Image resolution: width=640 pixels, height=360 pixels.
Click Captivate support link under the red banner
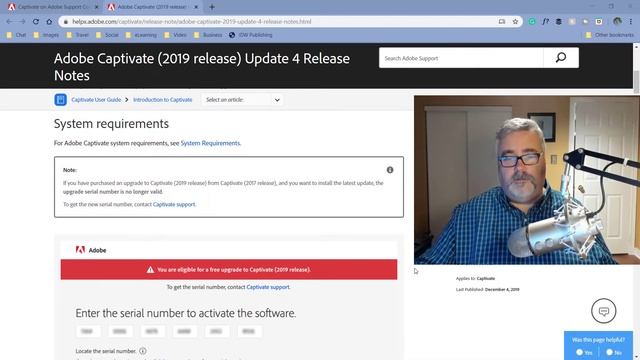[x=268, y=287]
